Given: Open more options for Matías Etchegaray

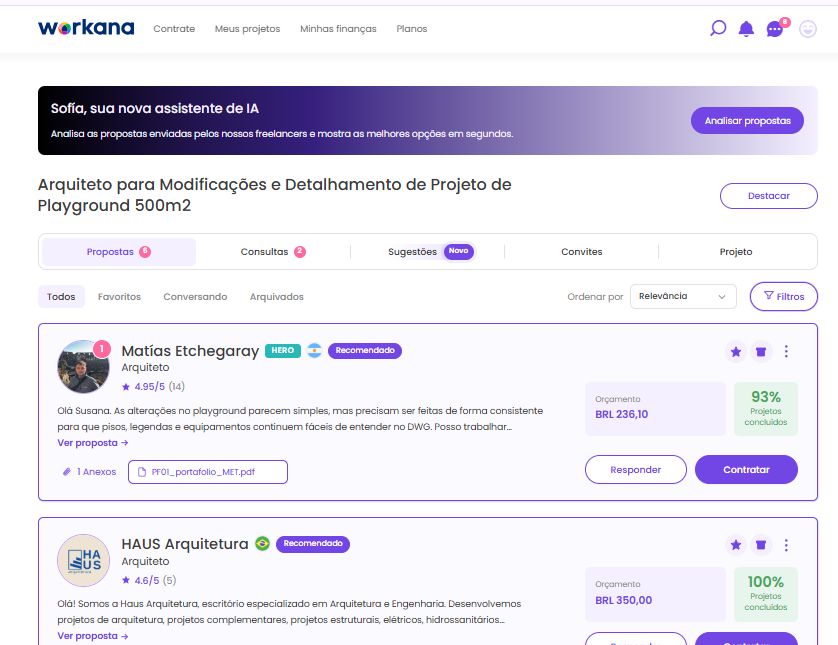Looking at the screenshot, I should point(786,351).
